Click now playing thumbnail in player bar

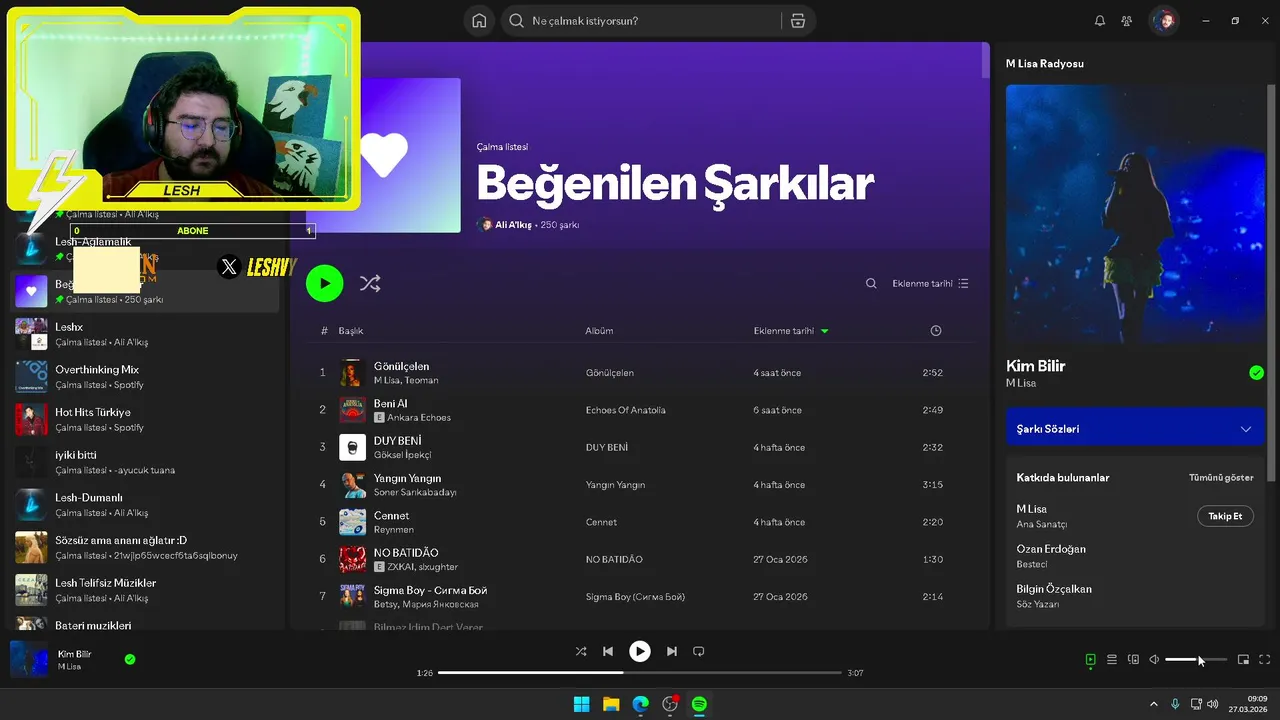(x=29, y=659)
